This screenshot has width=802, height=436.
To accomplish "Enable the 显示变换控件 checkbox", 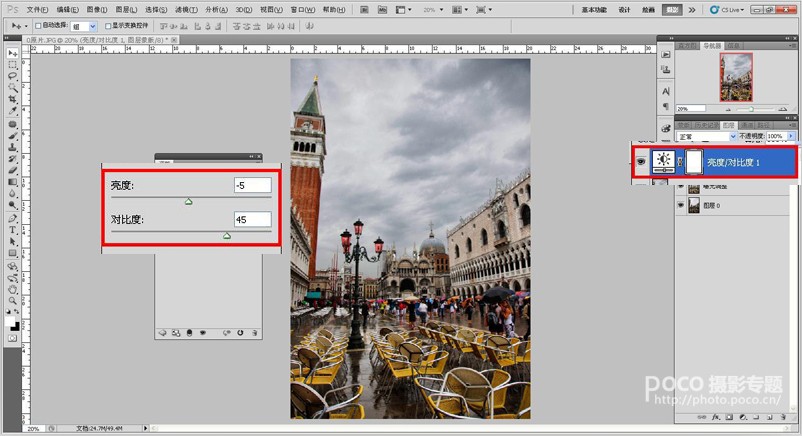I will 108,26.
